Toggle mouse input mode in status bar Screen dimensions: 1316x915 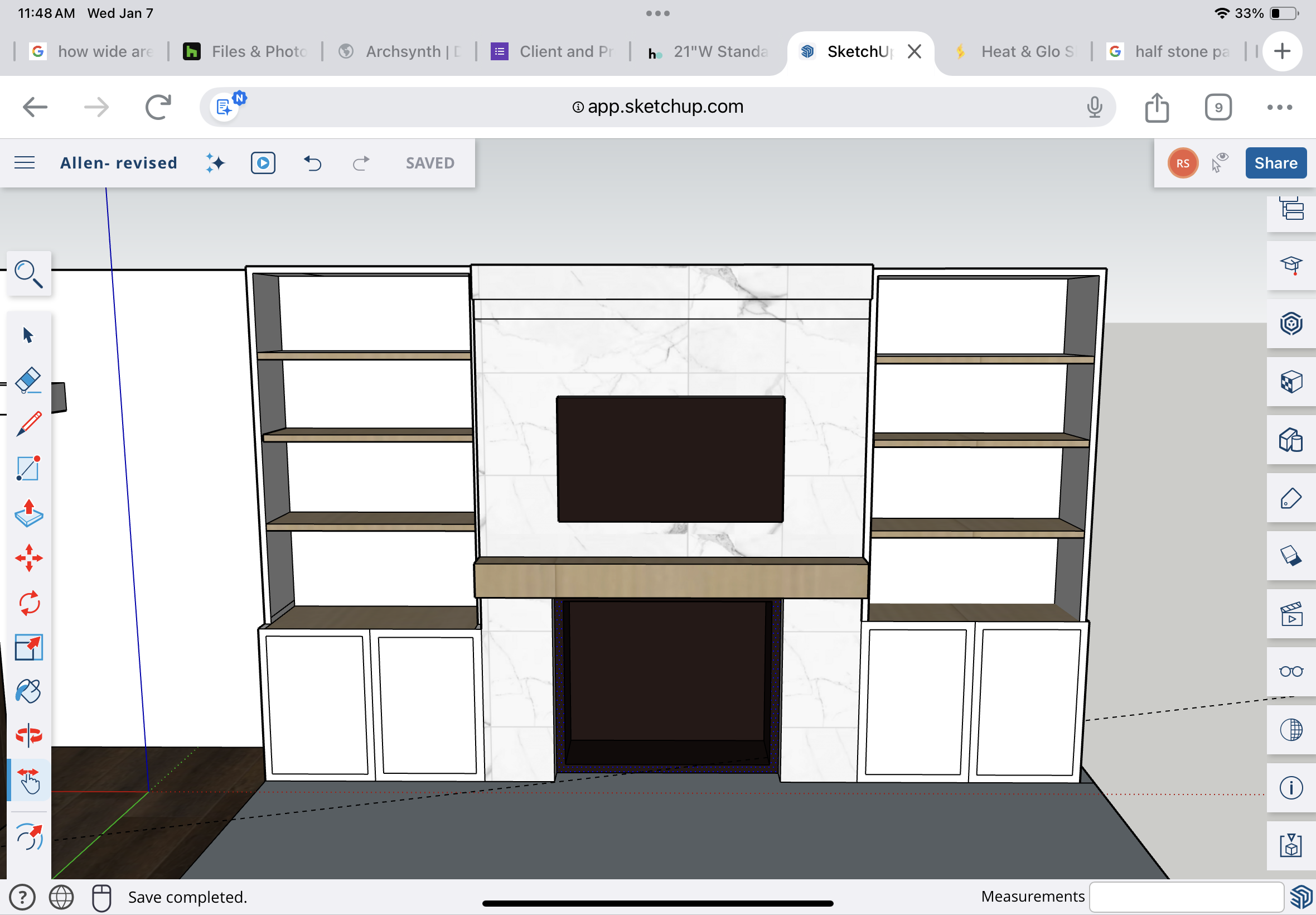101,897
